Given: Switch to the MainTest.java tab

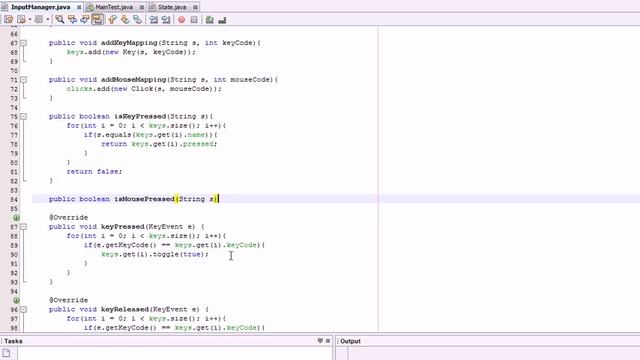Looking at the screenshot, I should click(114, 7).
